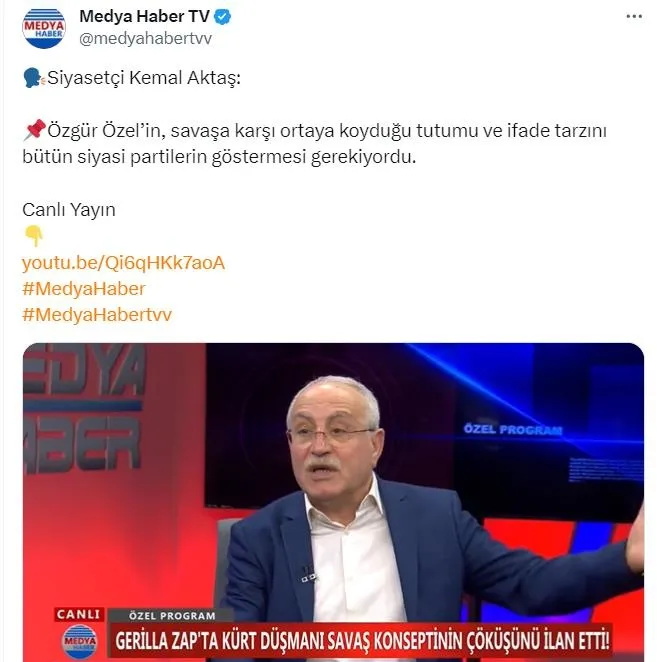Click the blue verified badge
Image resolution: width=657 pixels, height=662 pixels.
[x=223, y=17]
